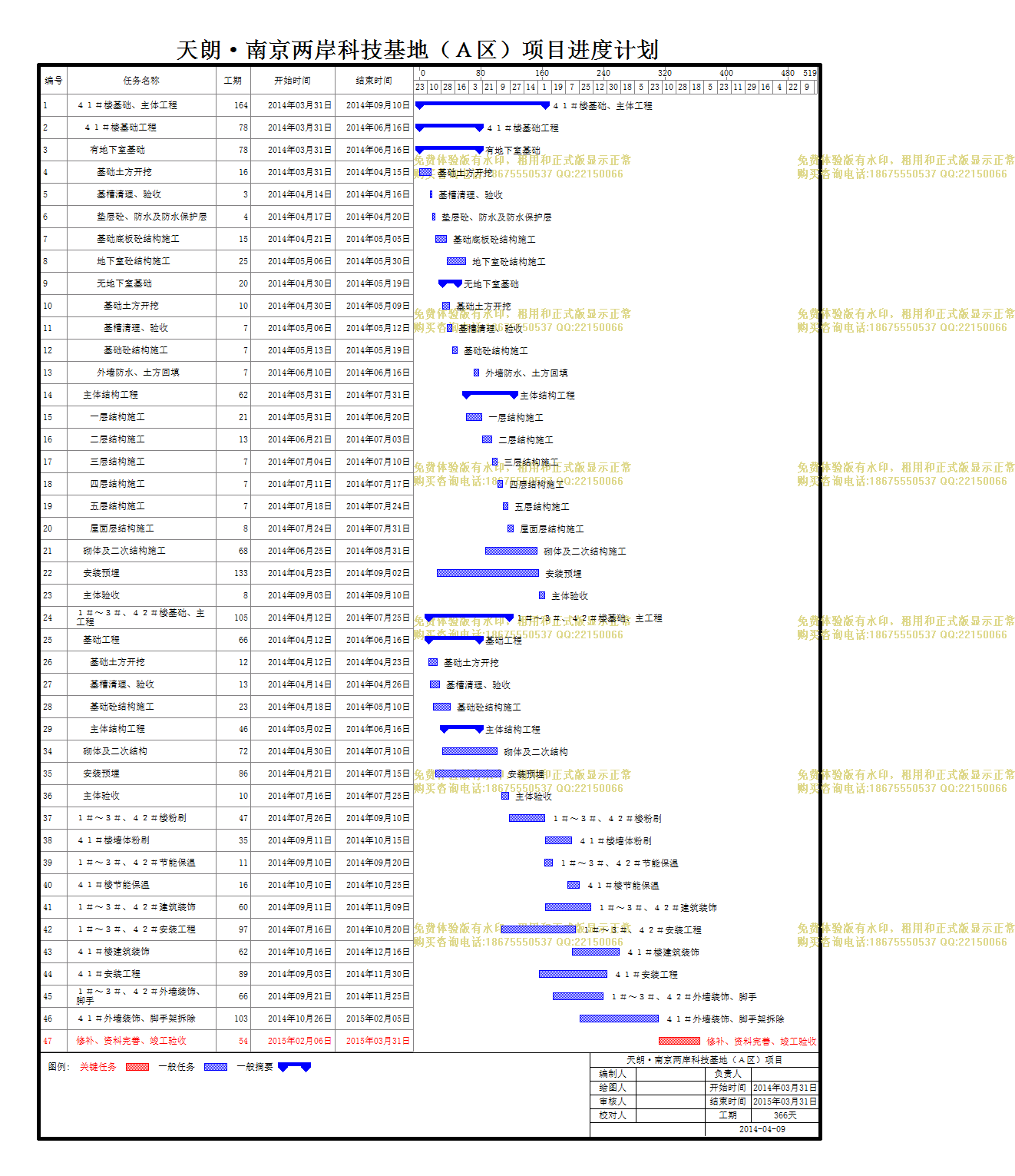Click the red critical task legend swatch
Viewport: 1015px width, 1176px height.
137,1067
